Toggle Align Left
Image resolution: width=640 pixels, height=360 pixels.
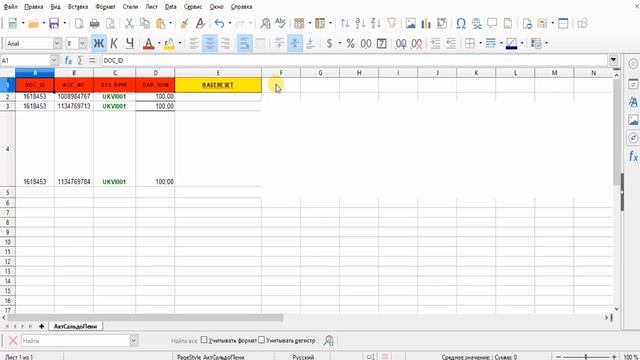(x=194, y=43)
